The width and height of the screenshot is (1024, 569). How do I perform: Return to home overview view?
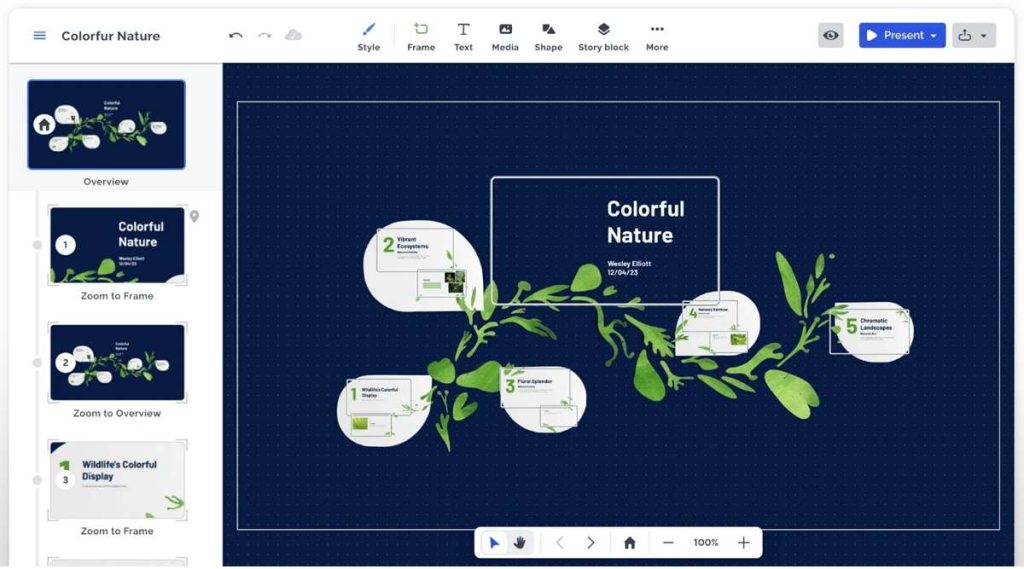click(630, 543)
